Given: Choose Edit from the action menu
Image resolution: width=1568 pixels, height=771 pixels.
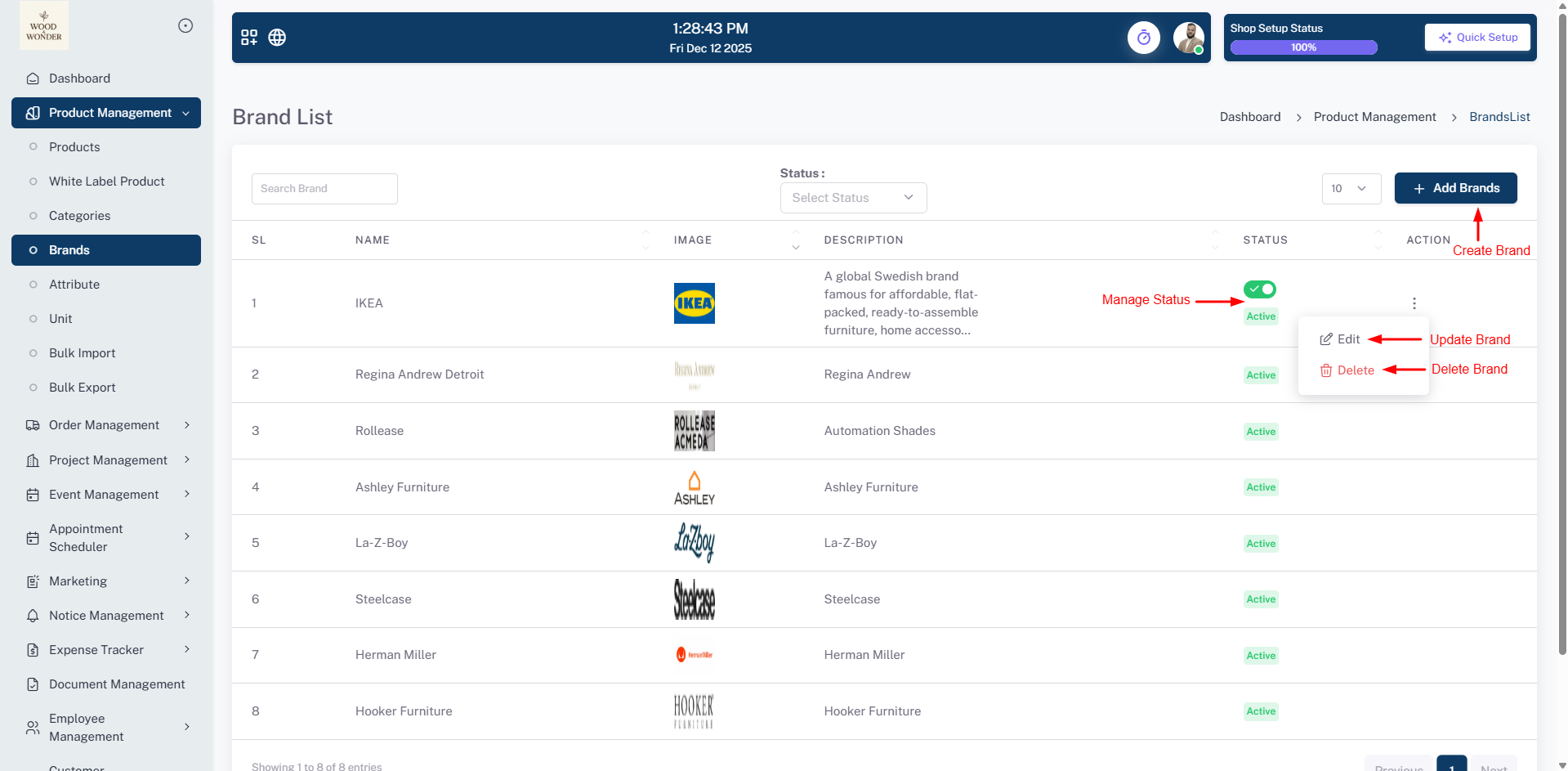Looking at the screenshot, I should [x=1341, y=339].
